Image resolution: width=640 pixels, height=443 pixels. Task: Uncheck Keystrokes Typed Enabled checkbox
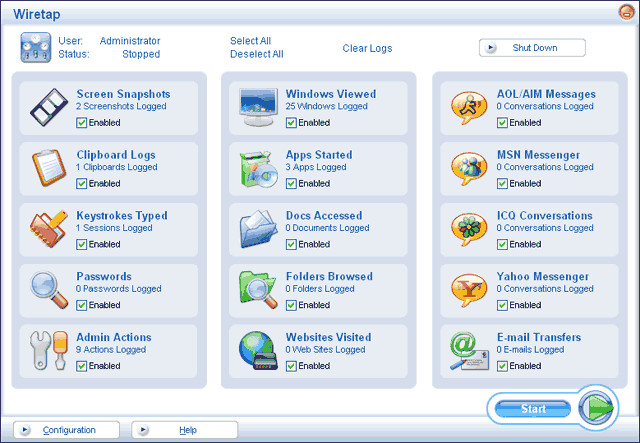(82, 244)
